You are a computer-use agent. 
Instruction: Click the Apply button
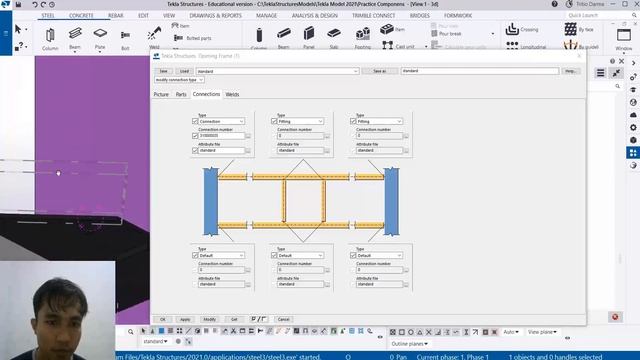pos(185,319)
